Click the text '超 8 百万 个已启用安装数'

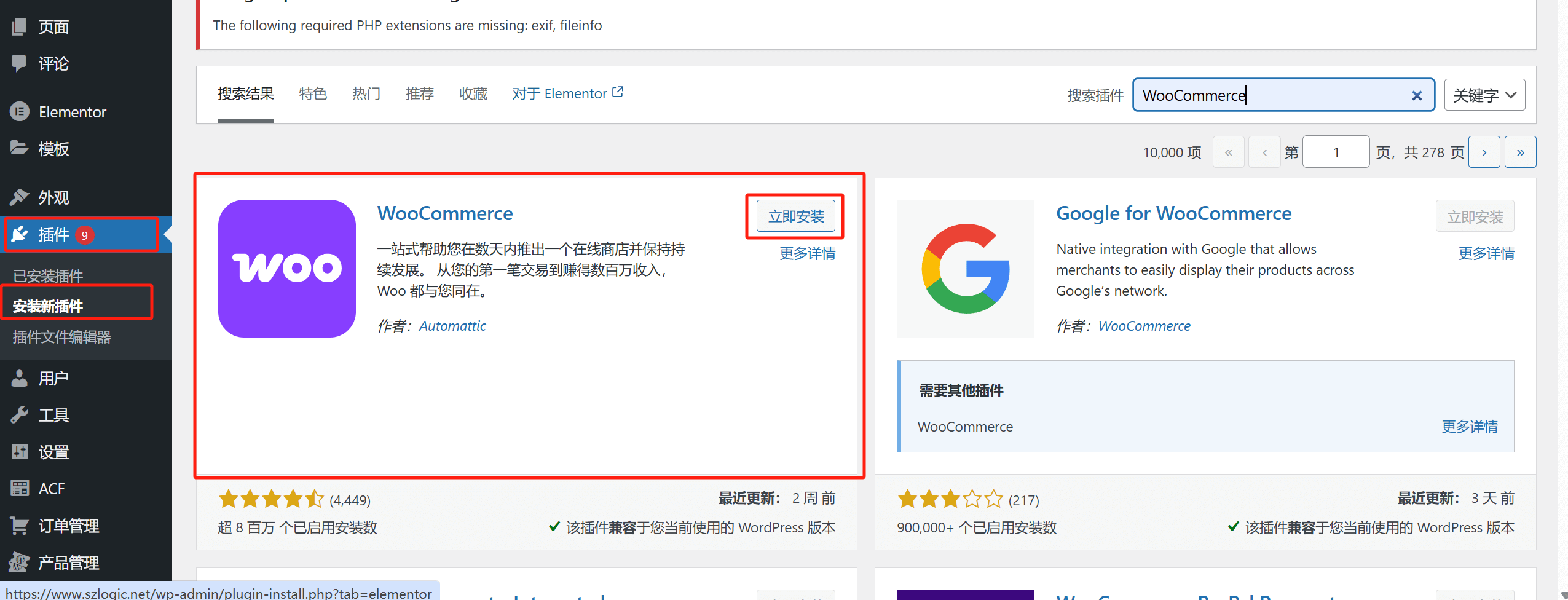click(x=297, y=527)
